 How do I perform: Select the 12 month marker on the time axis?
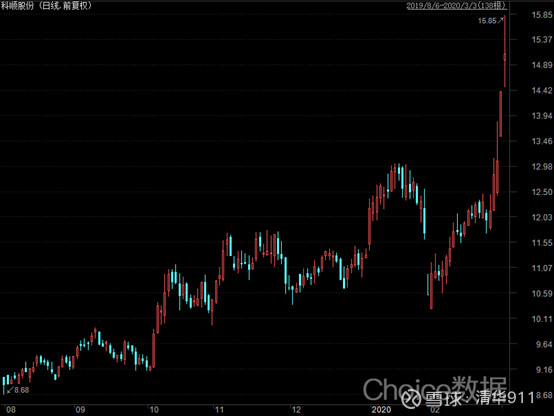pyautogui.click(x=296, y=410)
